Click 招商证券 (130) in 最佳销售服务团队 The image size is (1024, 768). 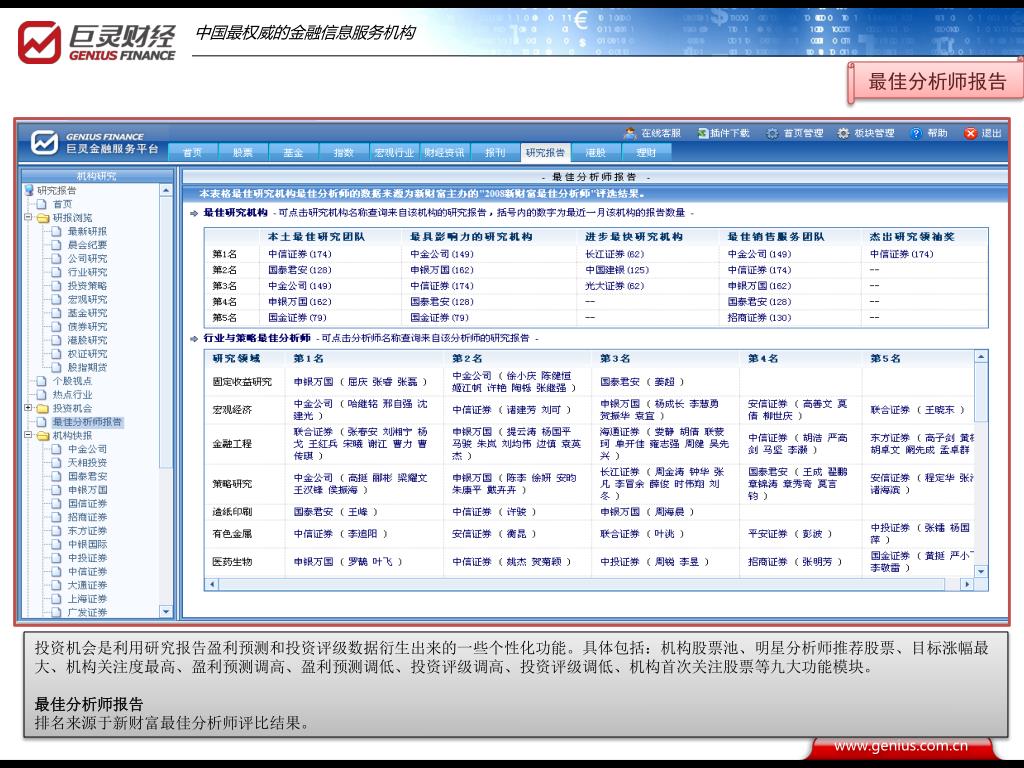[759, 317]
